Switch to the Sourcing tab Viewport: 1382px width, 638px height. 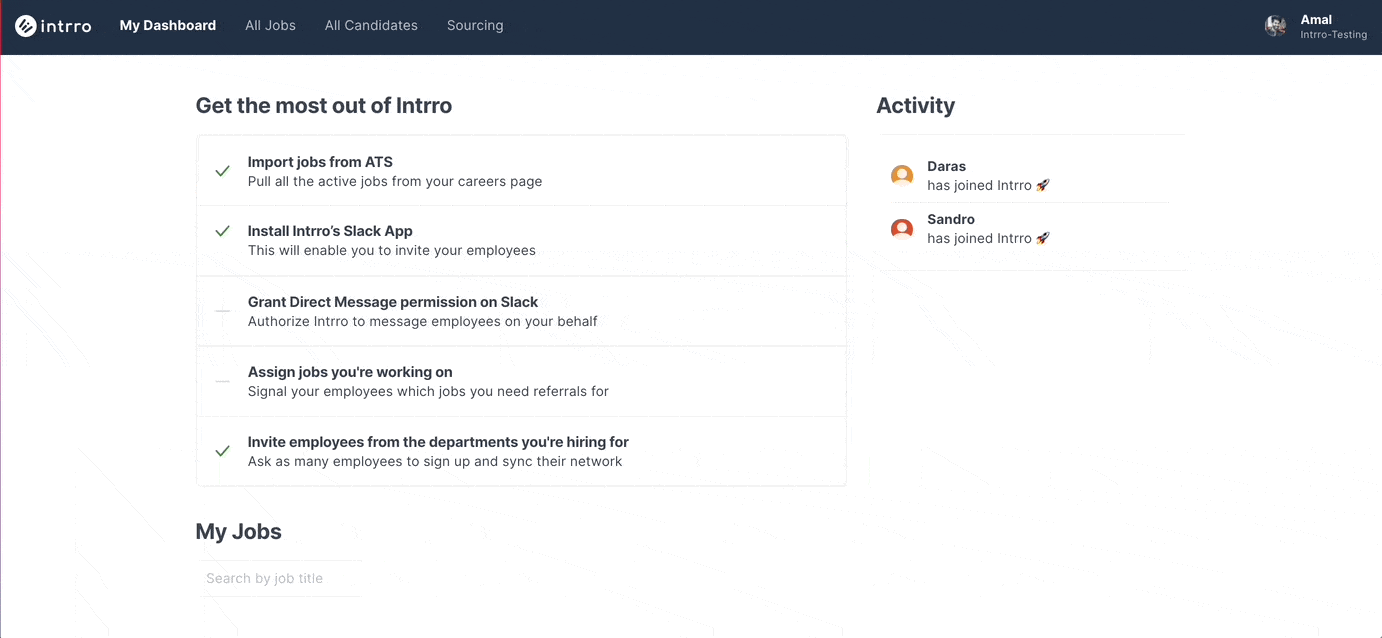[475, 26]
